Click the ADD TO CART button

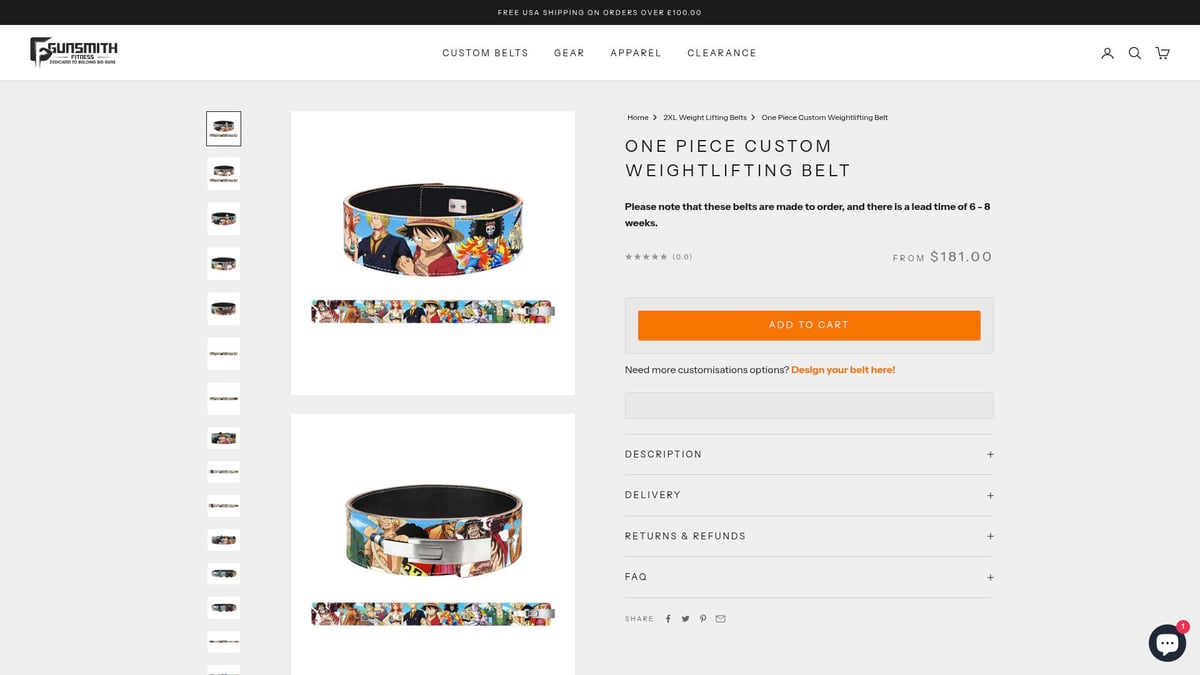[808, 324]
